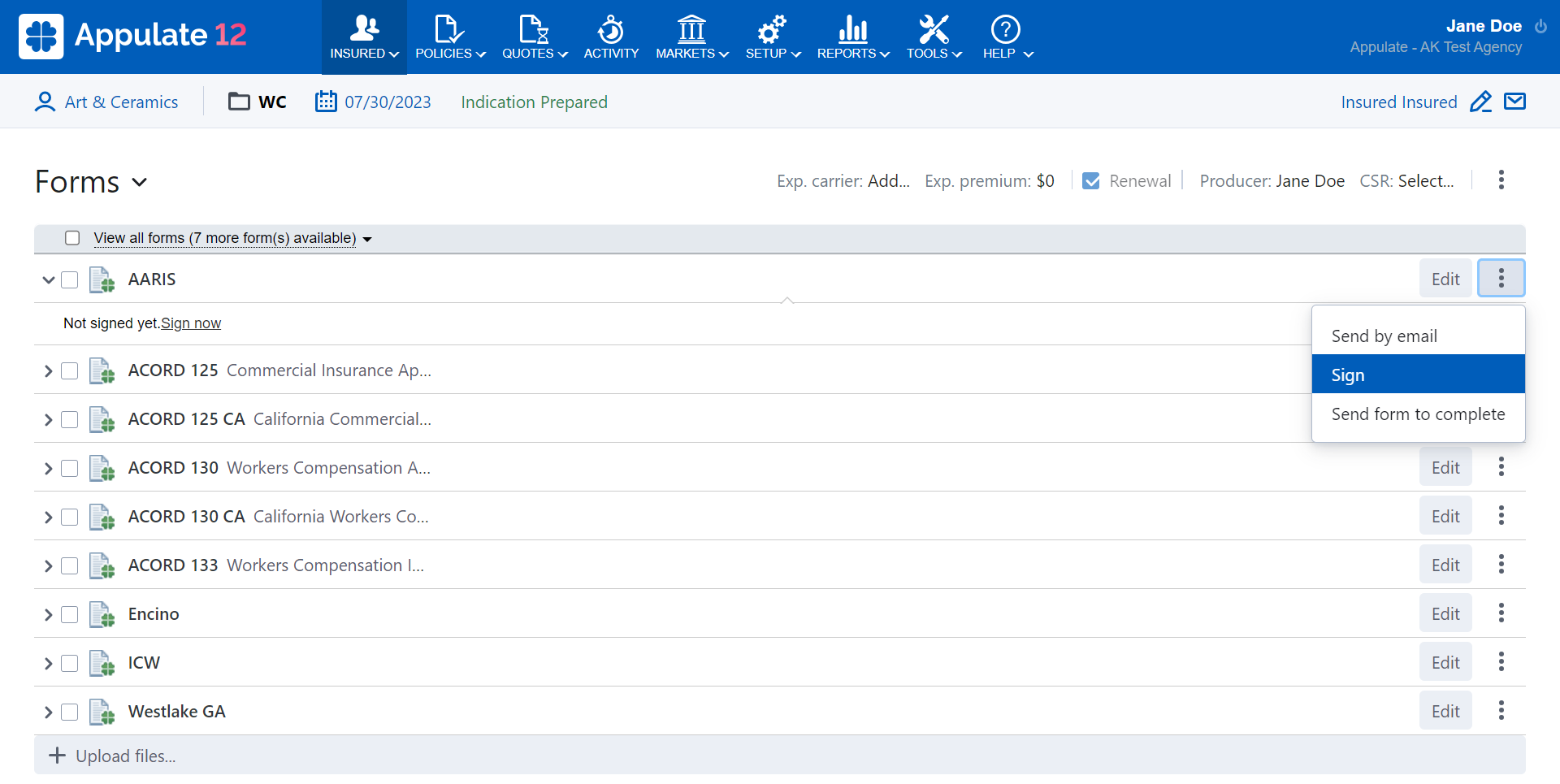Viewport: 1560px width, 784px height.
Task: Click Edit button for ICW form
Action: 1445,662
